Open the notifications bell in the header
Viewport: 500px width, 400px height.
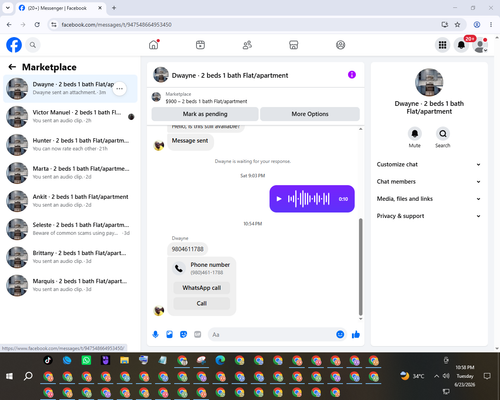tap(461, 45)
